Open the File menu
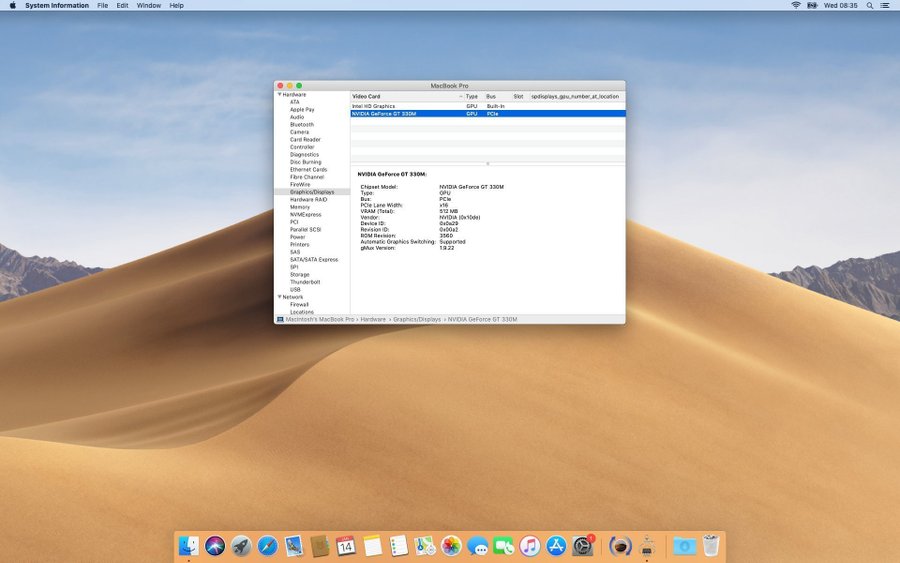Image resolution: width=900 pixels, height=563 pixels. click(102, 5)
